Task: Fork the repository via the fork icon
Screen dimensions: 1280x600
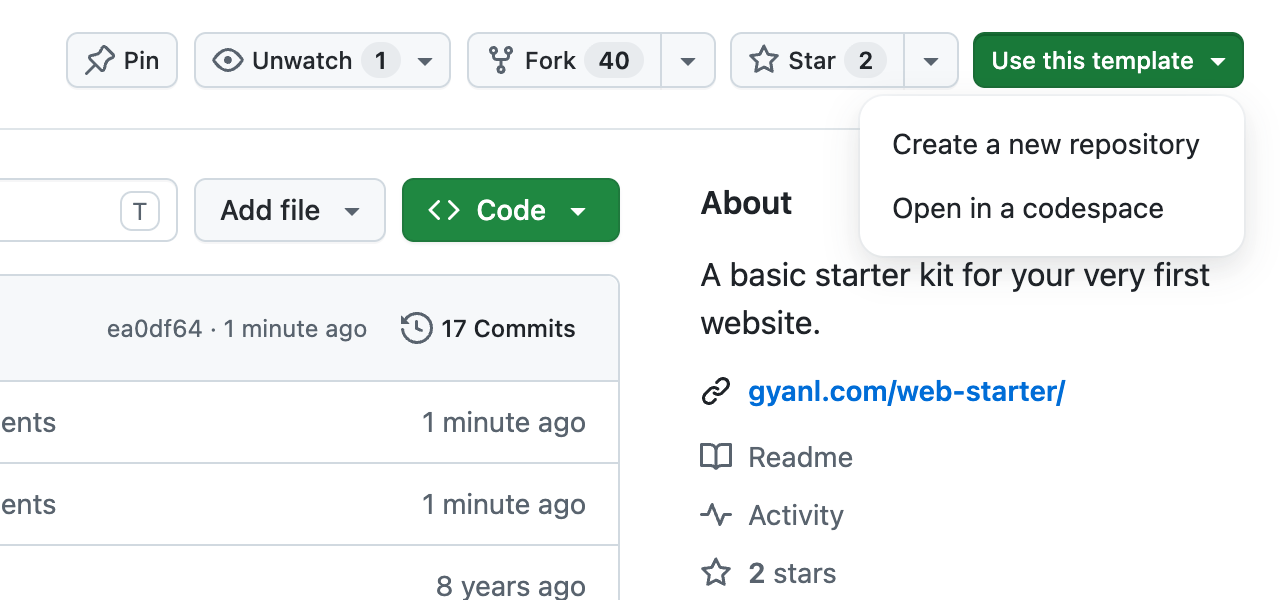Action: click(500, 61)
